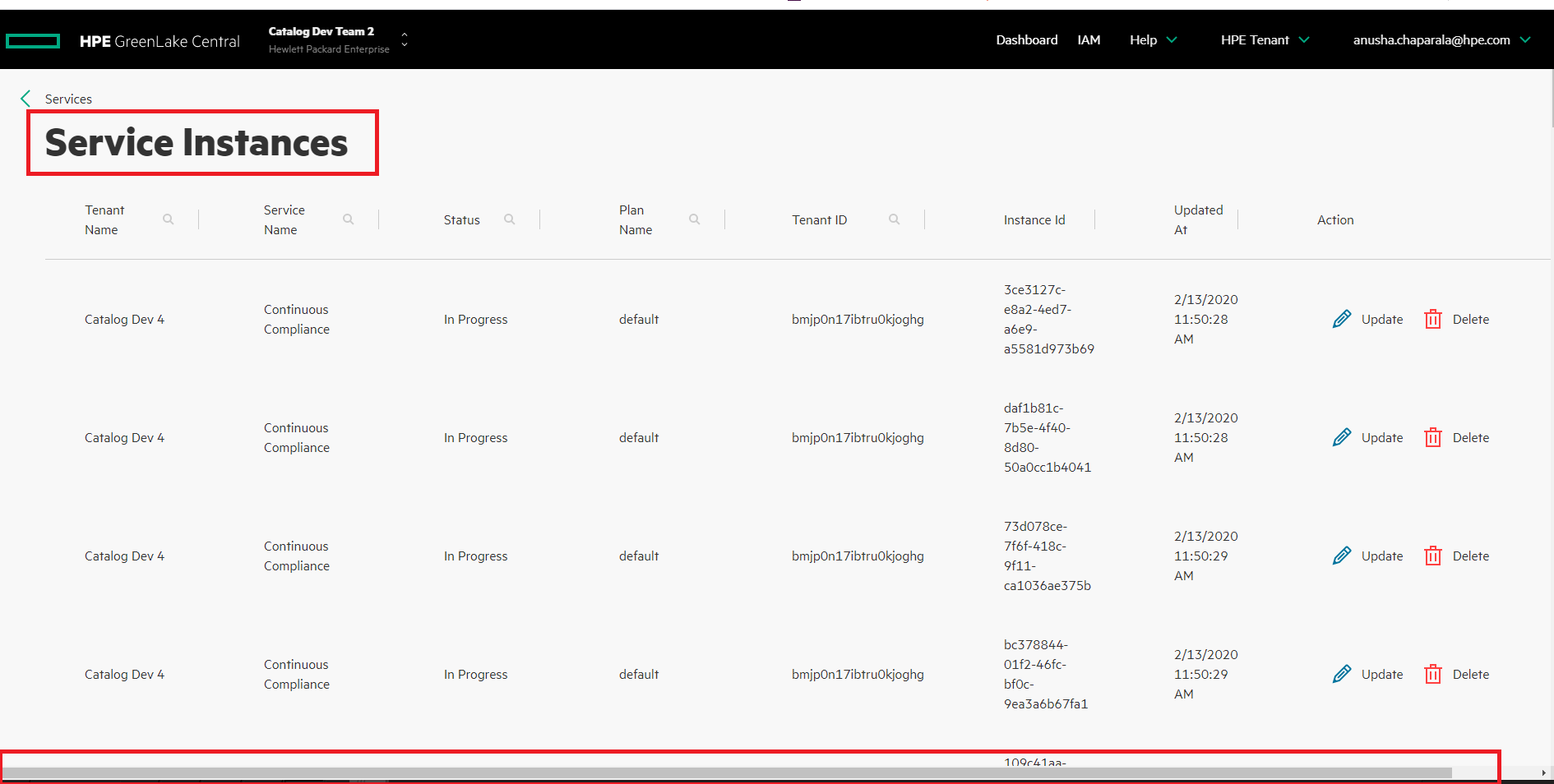
Task: Search within the Service Name column
Action: pos(349,219)
